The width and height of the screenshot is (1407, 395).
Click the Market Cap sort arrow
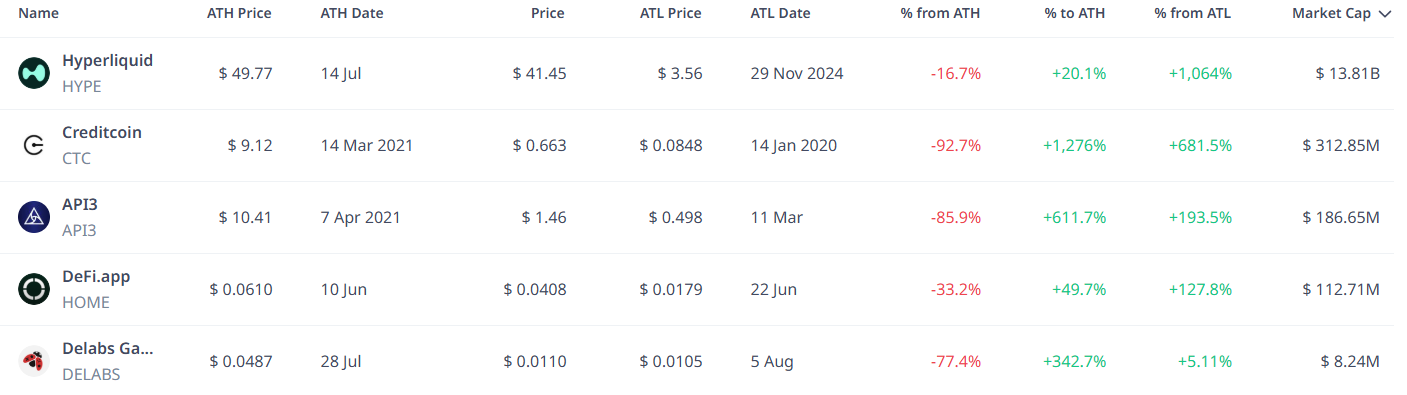click(x=1384, y=14)
